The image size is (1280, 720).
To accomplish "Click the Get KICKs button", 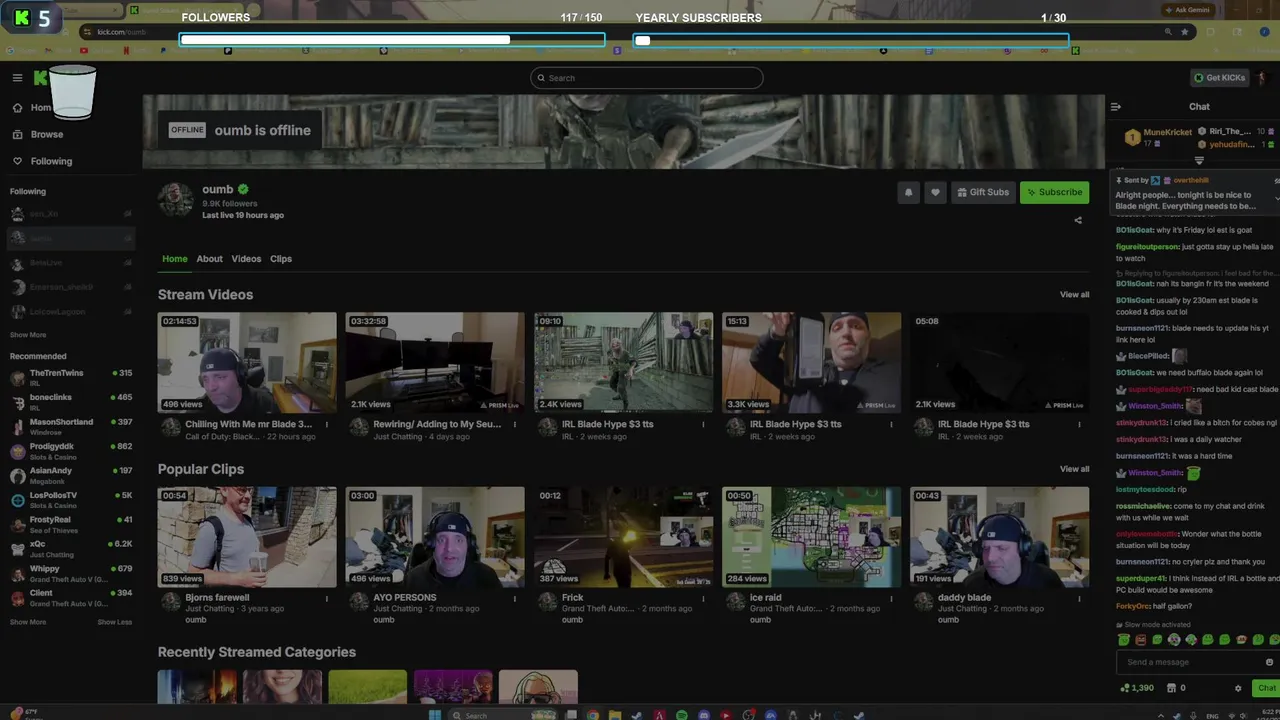I will (1219, 78).
